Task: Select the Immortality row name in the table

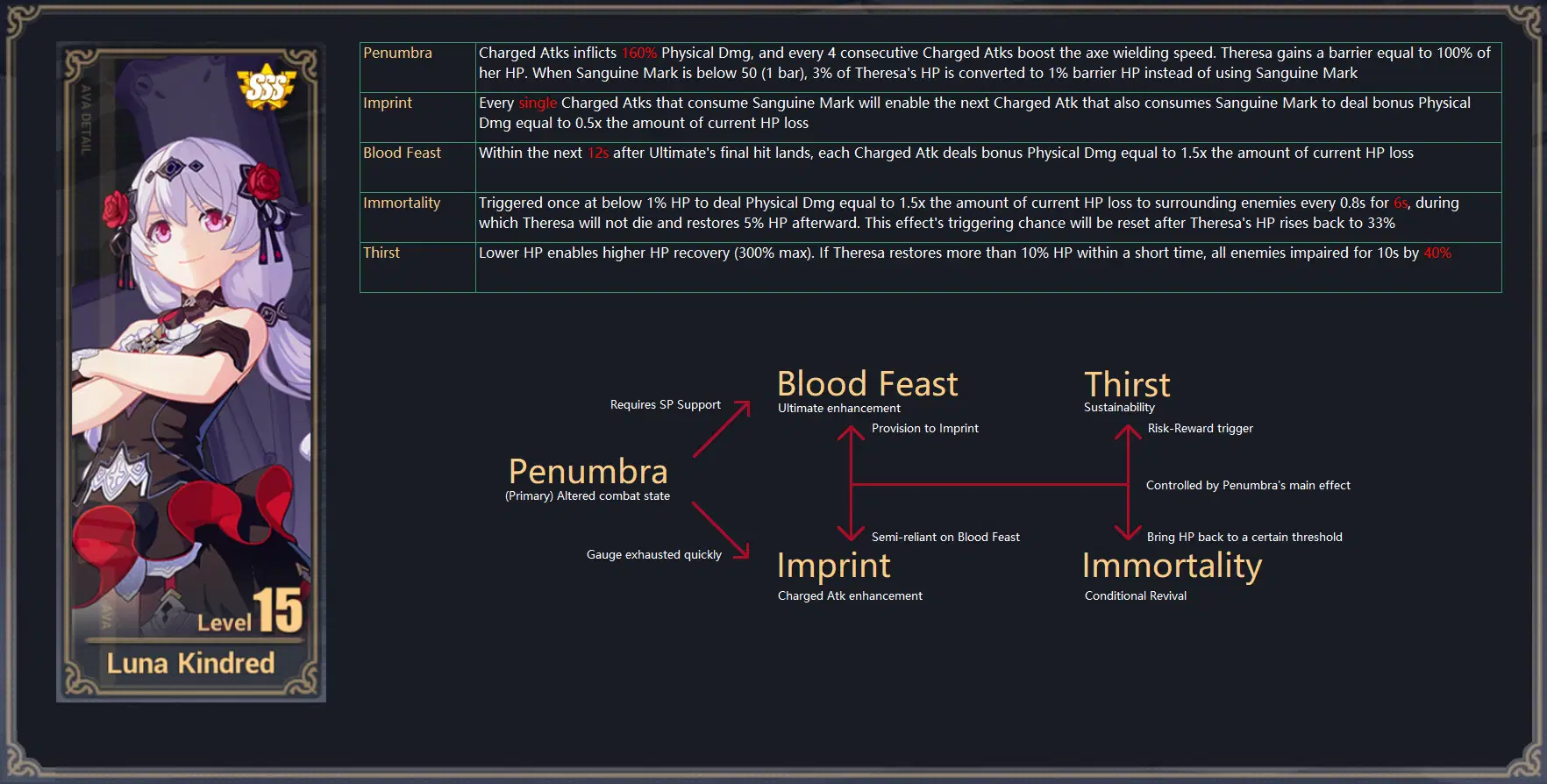Action: tap(402, 203)
